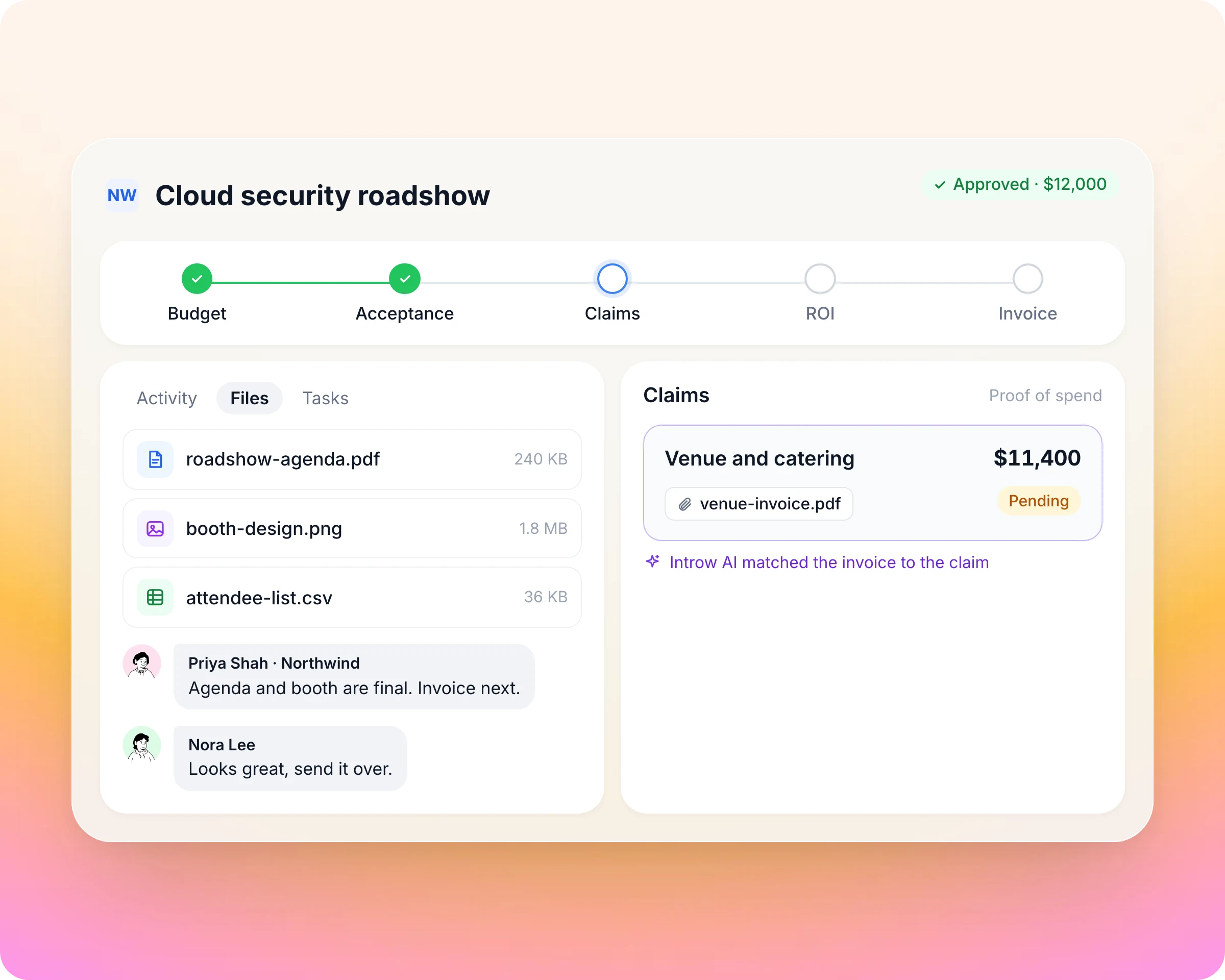
Task: Click the ROI step label
Action: point(820,313)
